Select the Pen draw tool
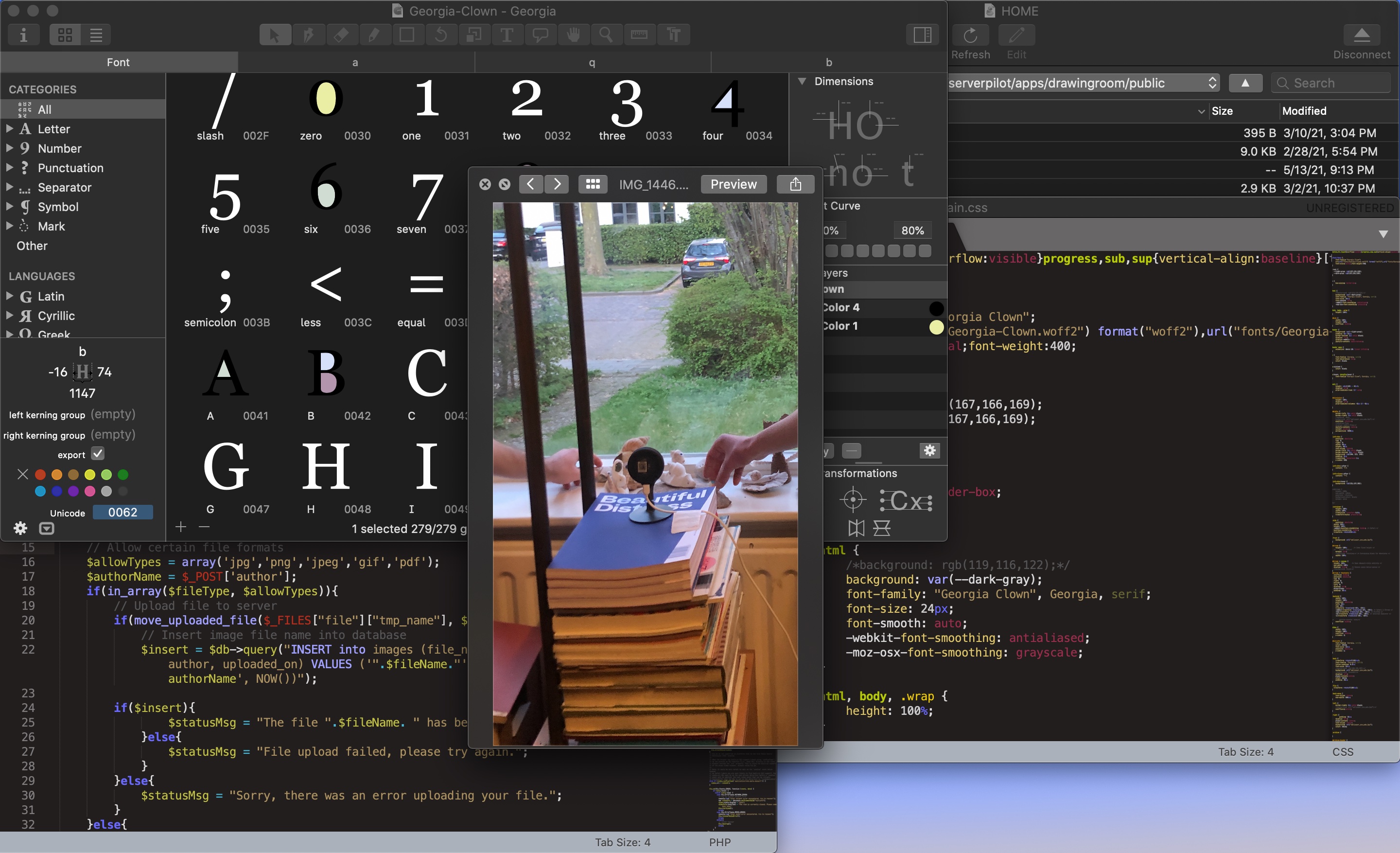 [309, 35]
